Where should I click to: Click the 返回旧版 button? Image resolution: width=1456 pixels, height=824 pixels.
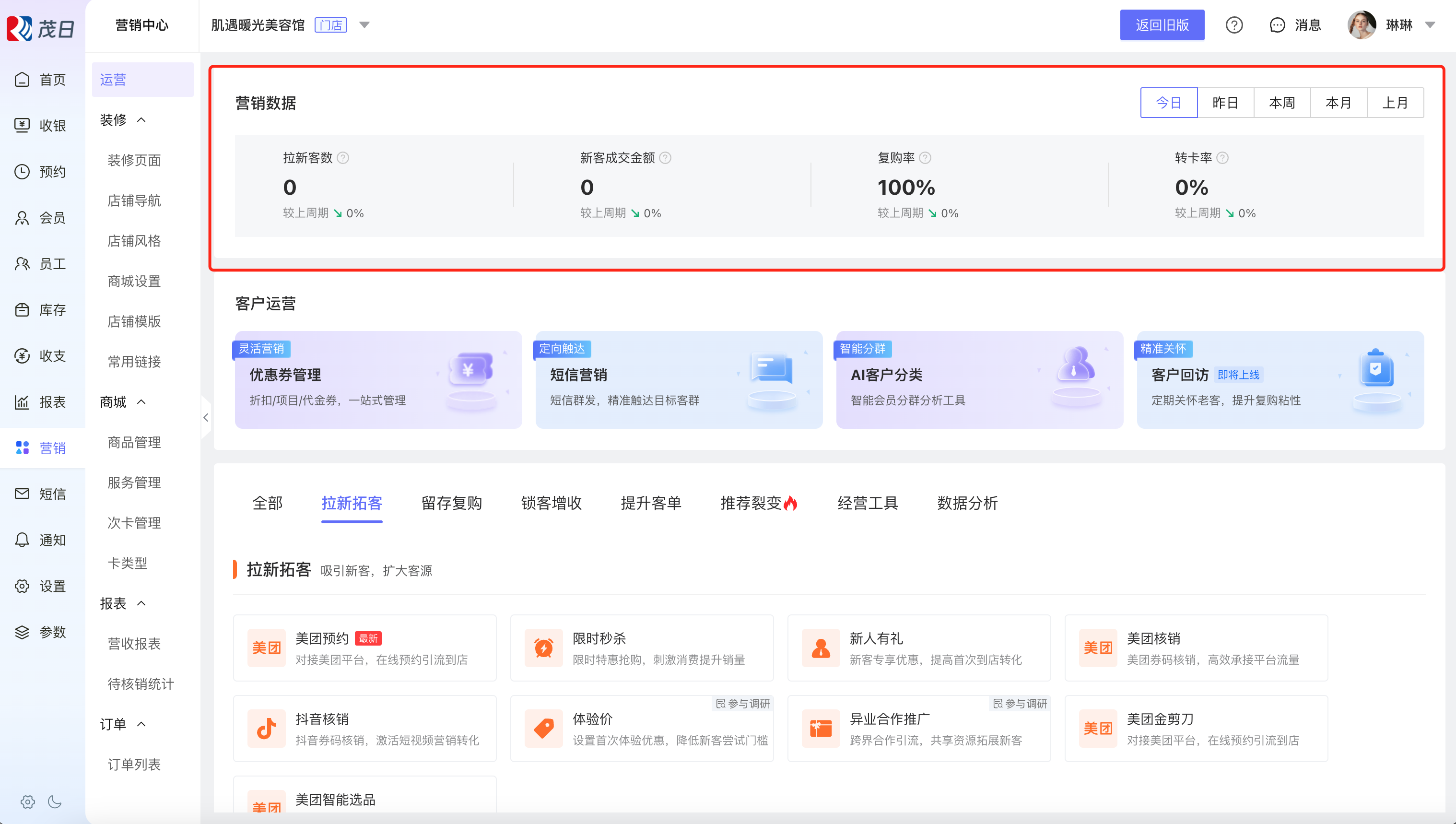click(x=1162, y=25)
